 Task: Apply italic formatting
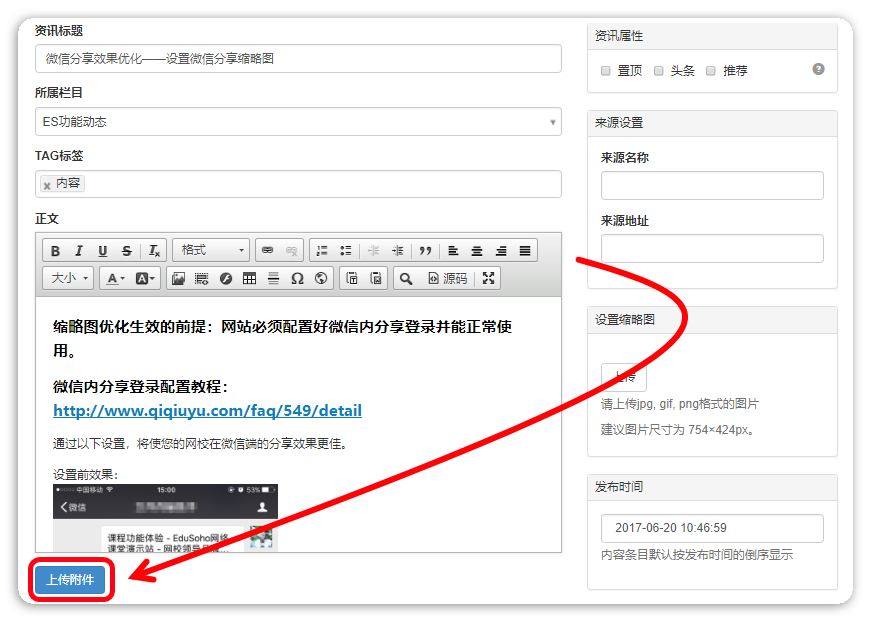(x=79, y=251)
